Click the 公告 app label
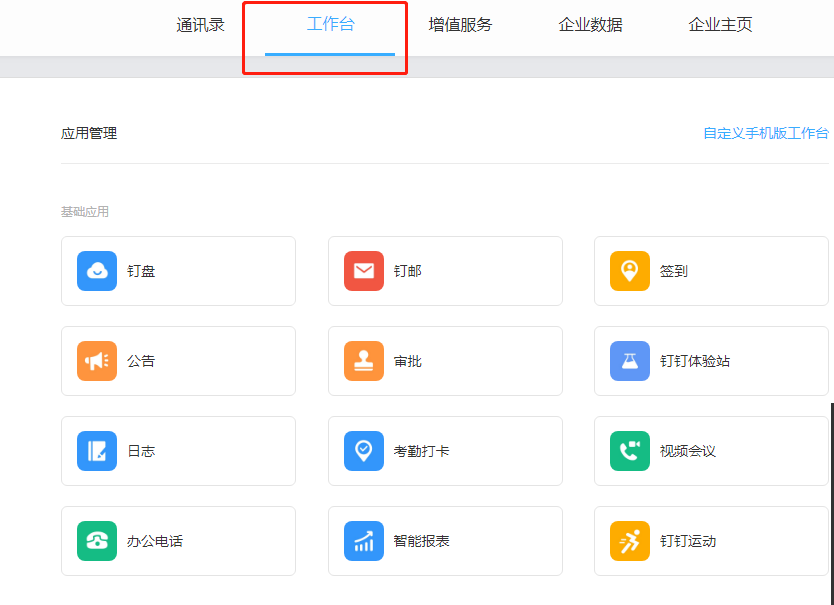Image resolution: width=834 pixels, height=605 pixels. point(141,361)
